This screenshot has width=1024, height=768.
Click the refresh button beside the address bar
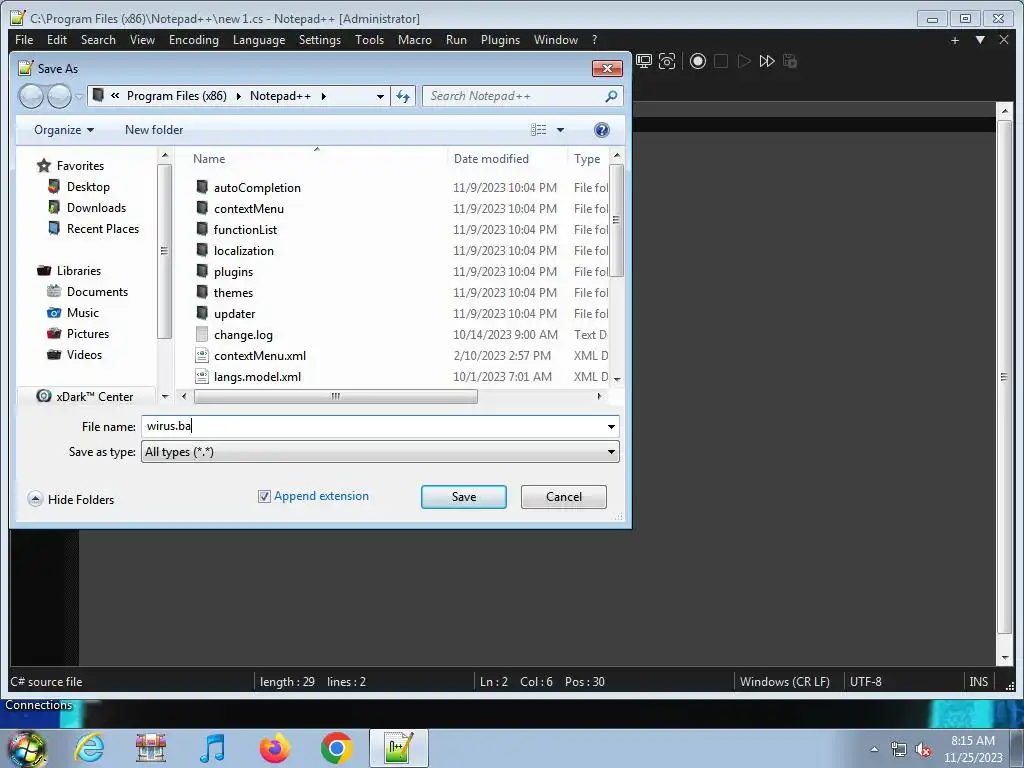403,96
